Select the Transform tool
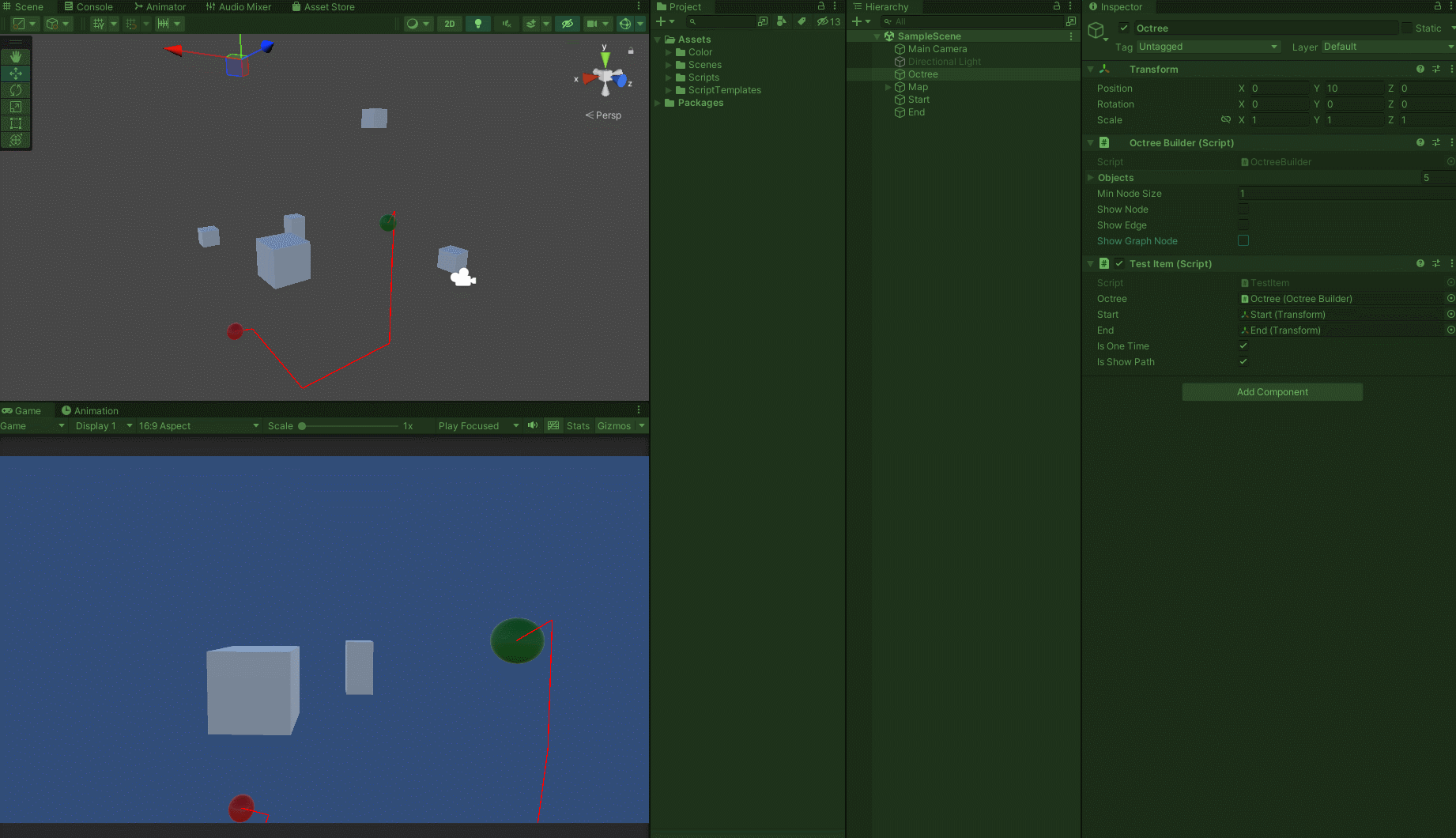Image resolution: width=1456 pixels, height=838 pixels. (x=16, y=140)
